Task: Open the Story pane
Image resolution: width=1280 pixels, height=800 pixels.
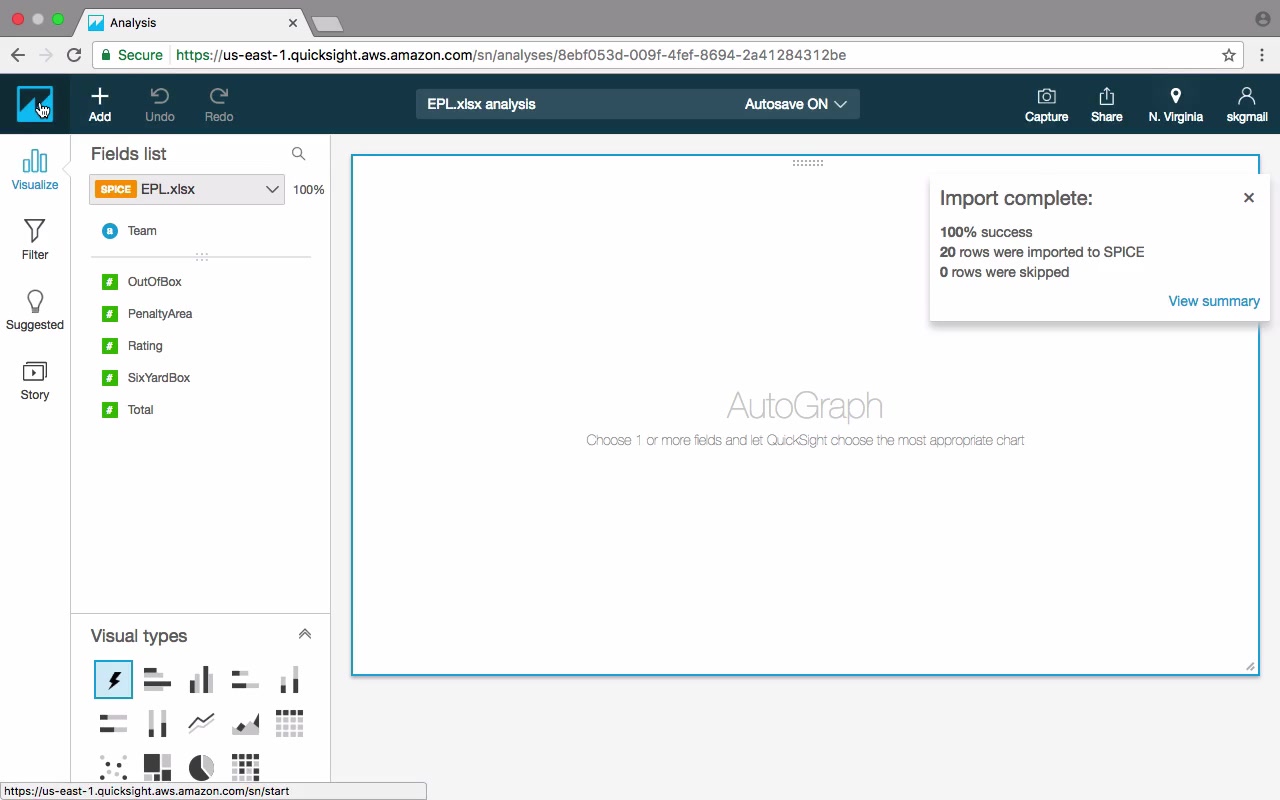Action: point(35,380)
